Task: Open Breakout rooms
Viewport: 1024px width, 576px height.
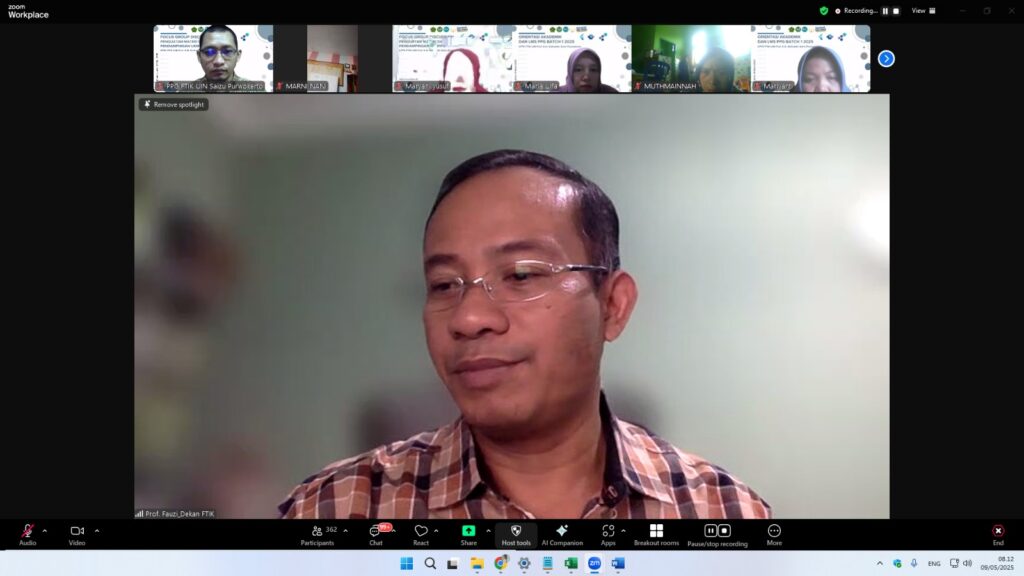Action: coord(656,531)
